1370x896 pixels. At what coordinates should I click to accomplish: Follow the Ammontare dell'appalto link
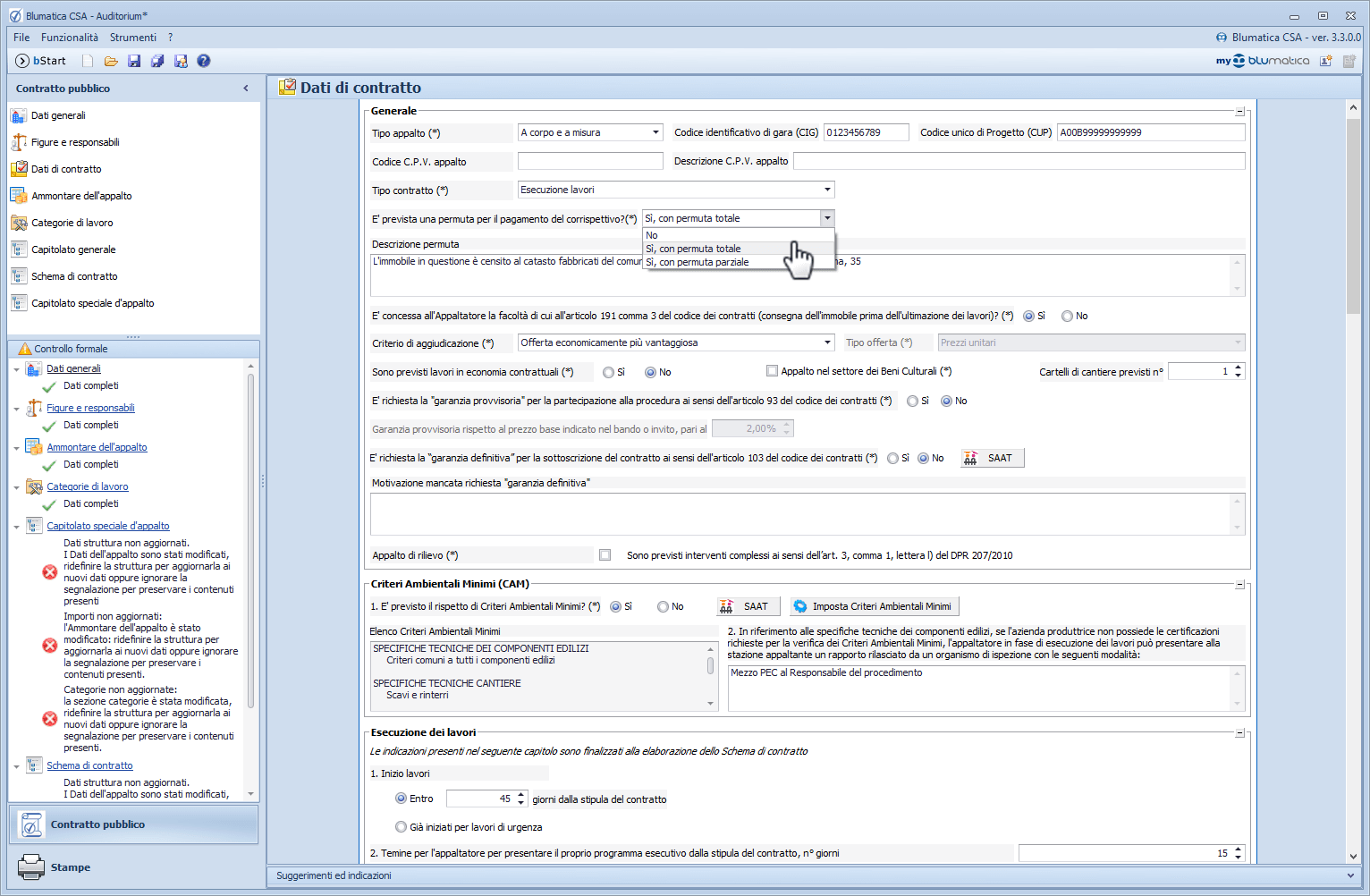pos(97,447)
